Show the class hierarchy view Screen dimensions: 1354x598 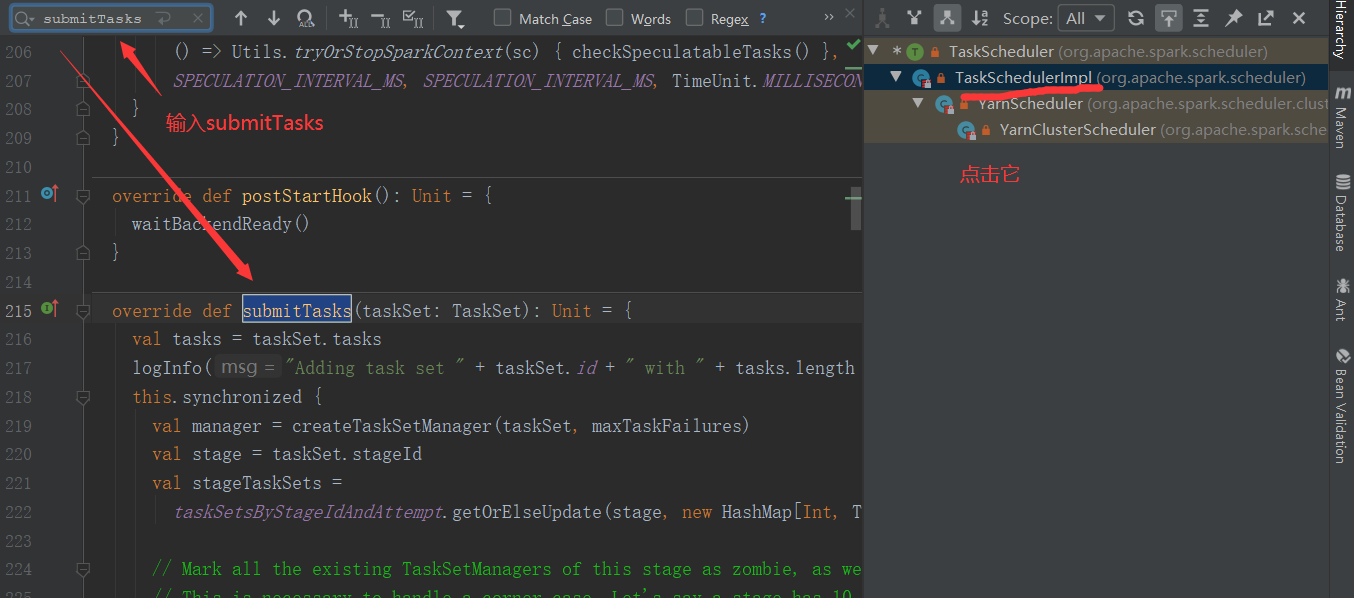pyautogui.click(x=882, y=18)
